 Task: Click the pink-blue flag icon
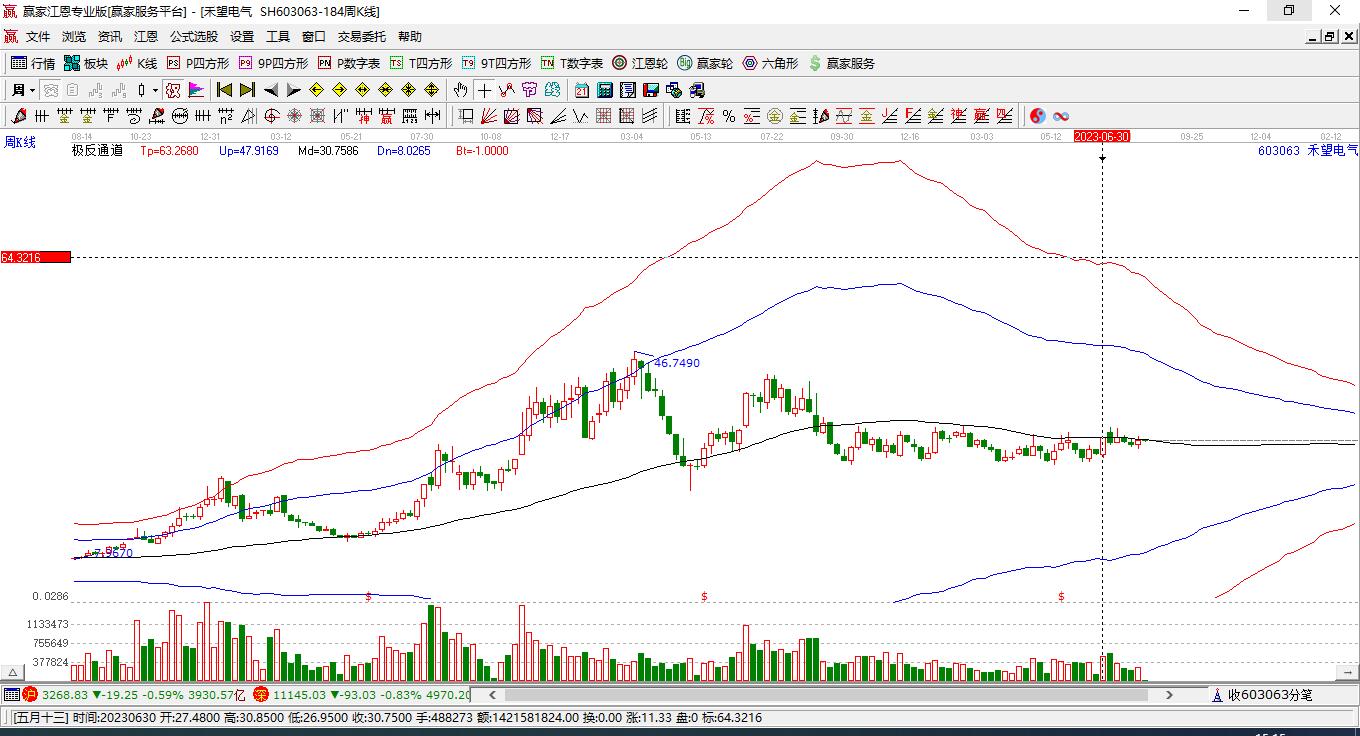pyautogui.click(x=197, y=90)
